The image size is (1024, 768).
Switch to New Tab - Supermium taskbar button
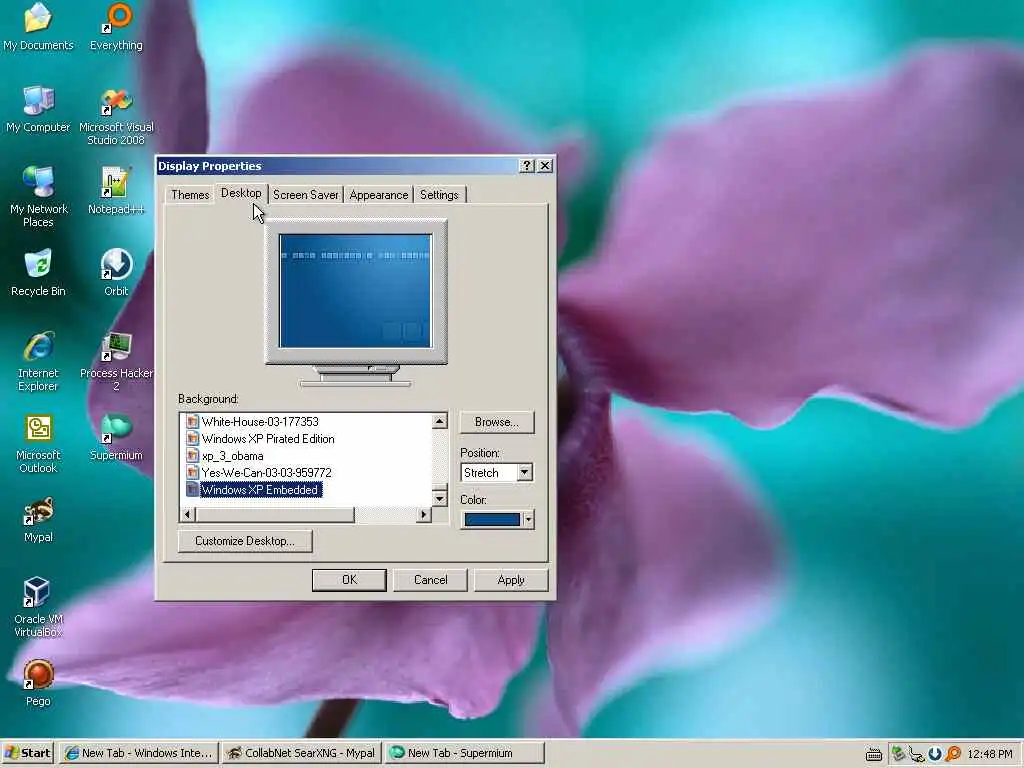464,753
